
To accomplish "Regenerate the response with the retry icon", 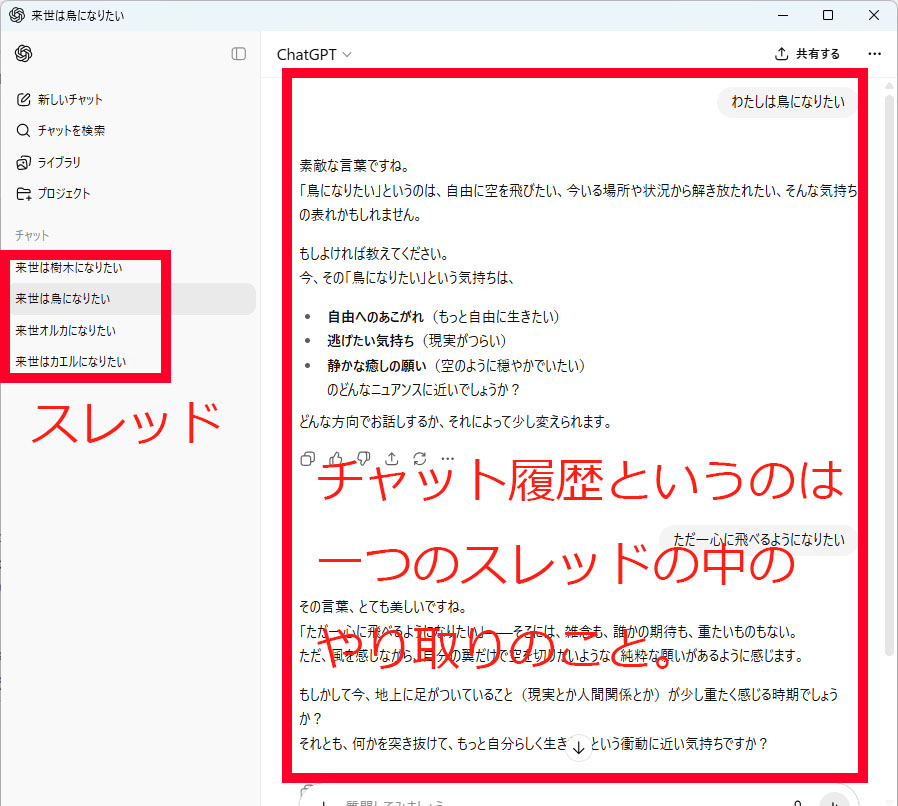I will coord(420,458).
